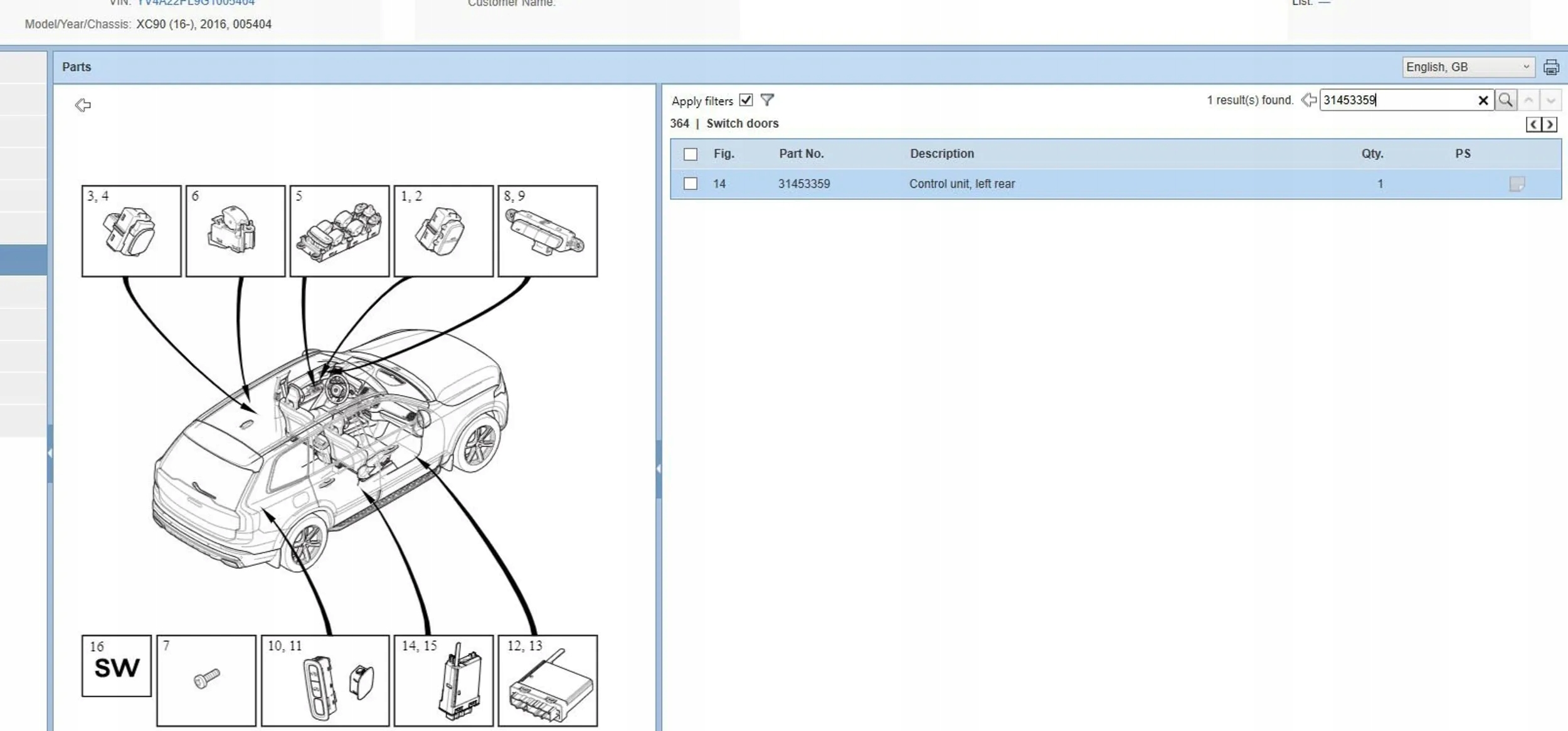
Task: Check the box for part 31453359
Action: point(691,184)
